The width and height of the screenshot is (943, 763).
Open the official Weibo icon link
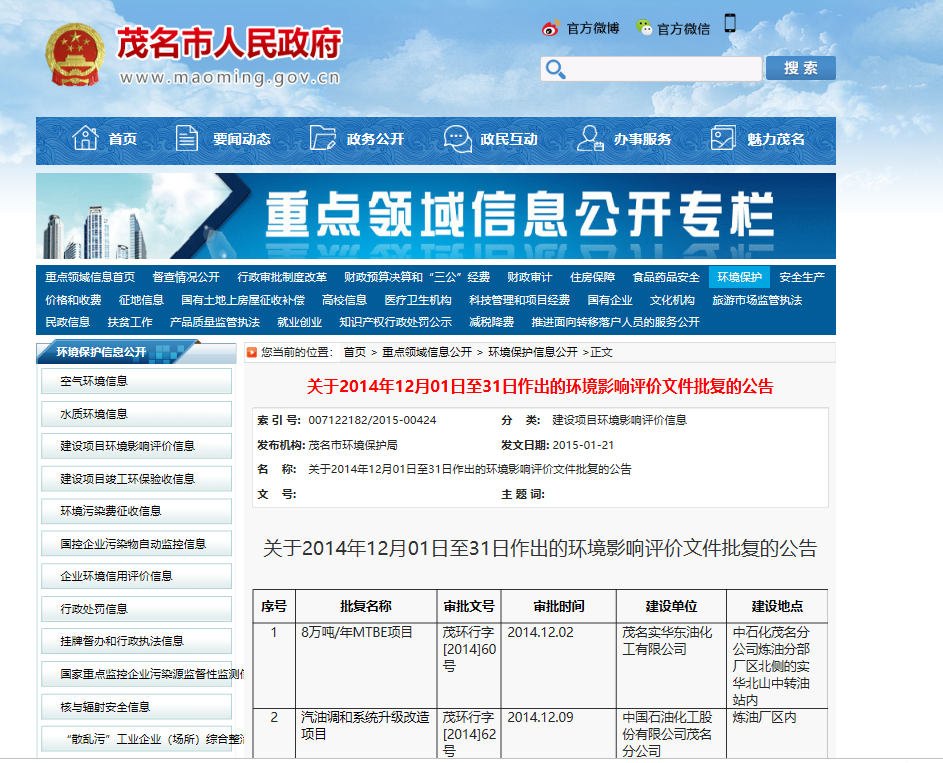click(550, 28)
